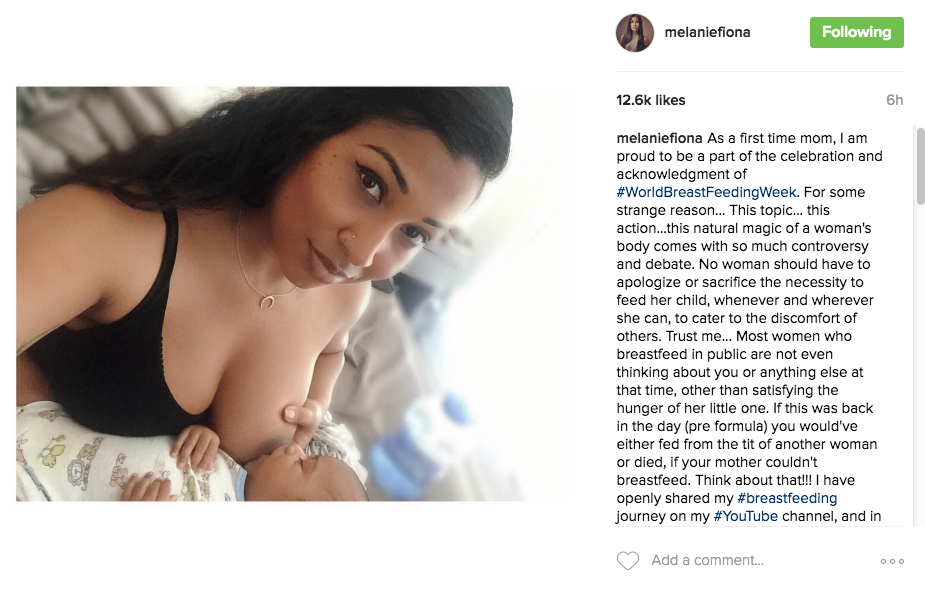
Task: Open the #YouTube hashtag link
Action: pos(746,516)
